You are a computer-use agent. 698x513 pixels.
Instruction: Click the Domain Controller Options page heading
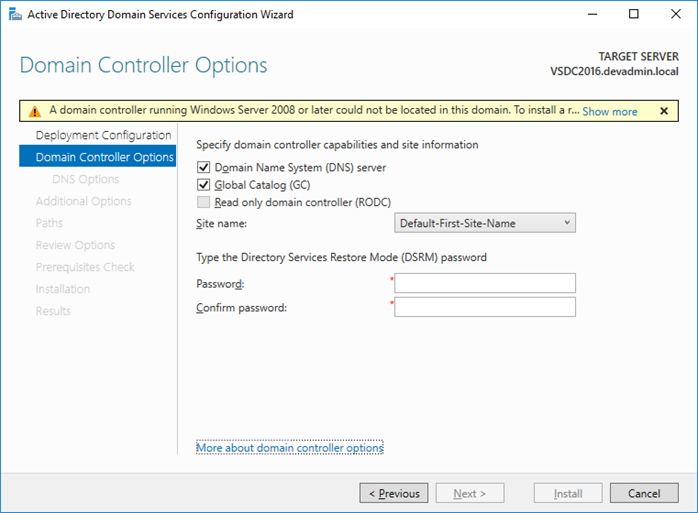[143, 65]
